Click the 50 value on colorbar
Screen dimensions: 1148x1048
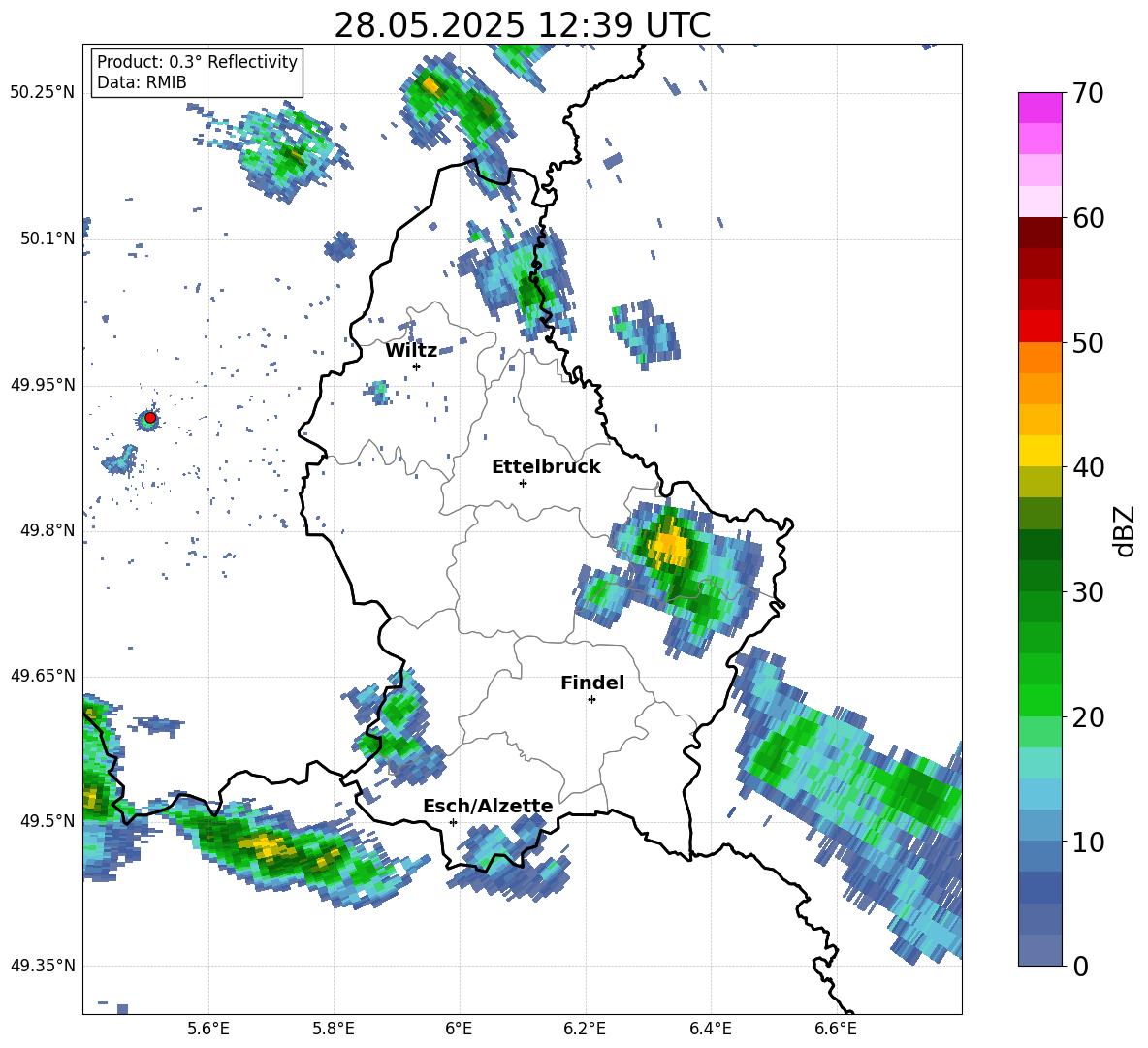pyautogui.click(x=1087, y=342)
